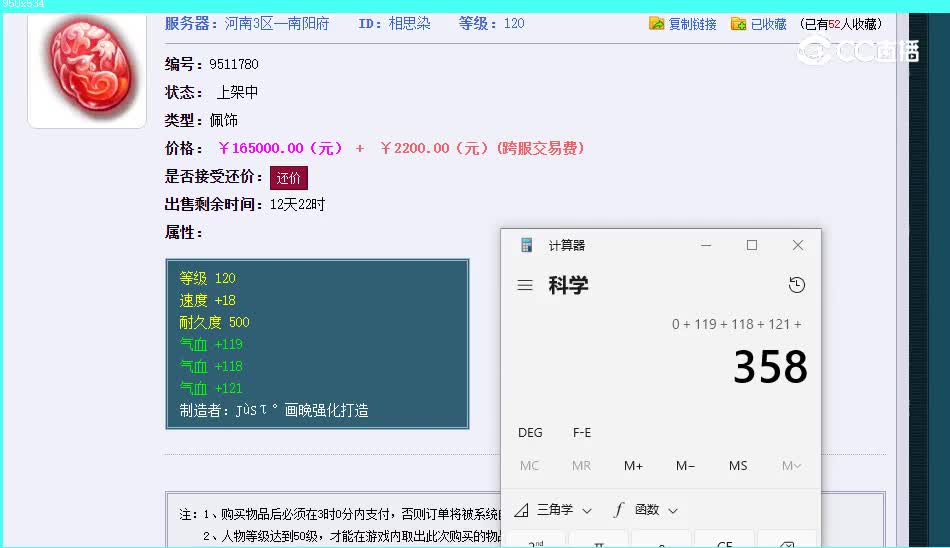Click the favorited folder icon
The image size is (950, 548).
[738, 24]
